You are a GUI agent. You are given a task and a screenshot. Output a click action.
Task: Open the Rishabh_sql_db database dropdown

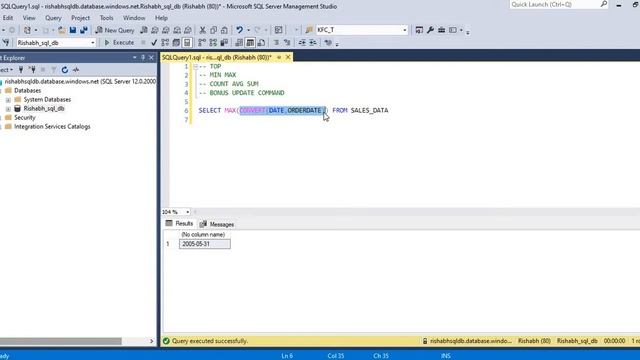point(93,43)
